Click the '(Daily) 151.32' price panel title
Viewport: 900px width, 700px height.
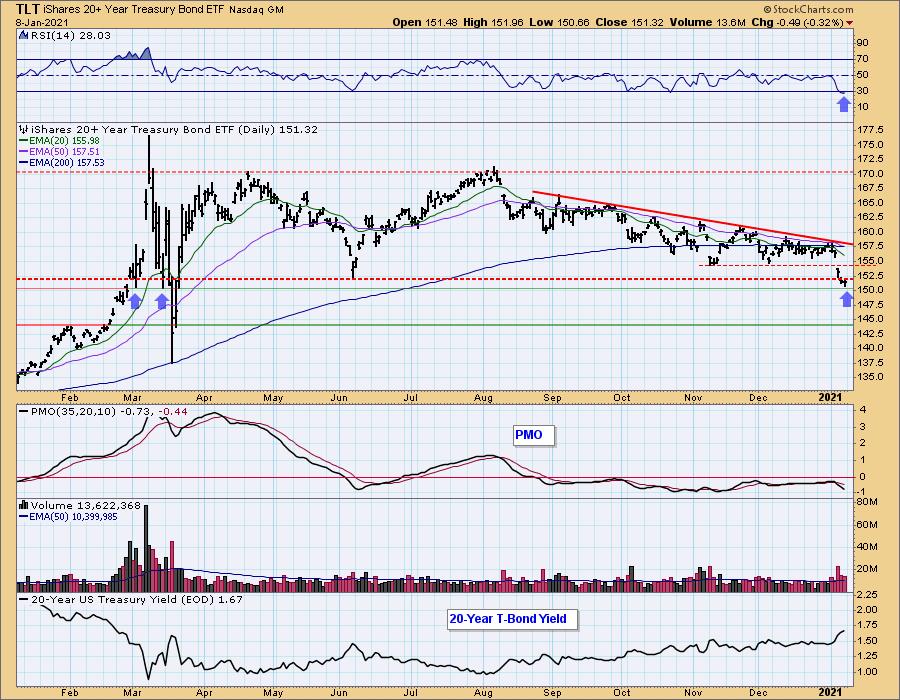coord(278,130)
